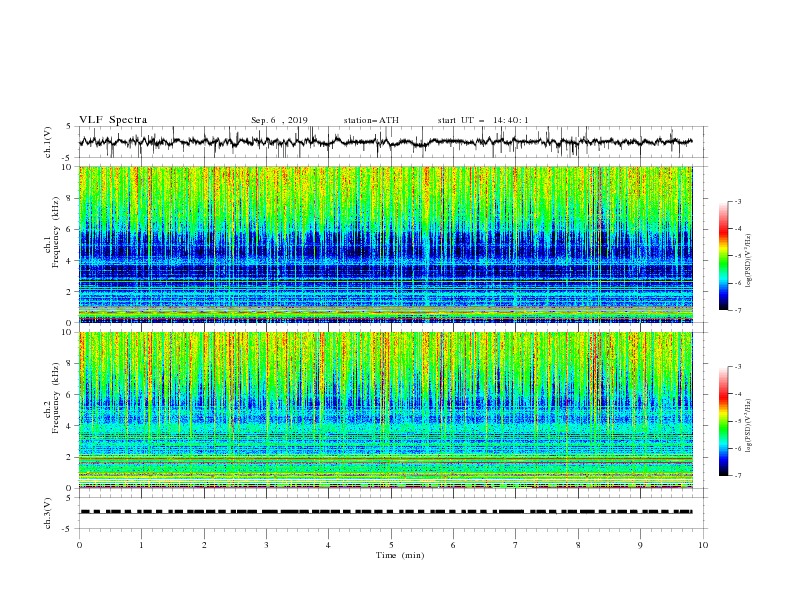Click the '-7' label on lower colorbar

pyautogui.click(x=737, y=476)
